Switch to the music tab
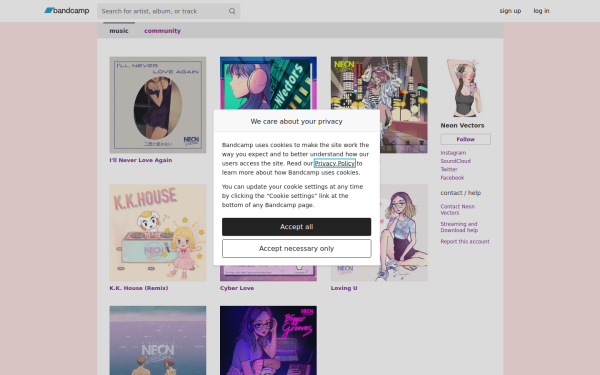Viewport: 600px width, 375px height. coord(119,31)
